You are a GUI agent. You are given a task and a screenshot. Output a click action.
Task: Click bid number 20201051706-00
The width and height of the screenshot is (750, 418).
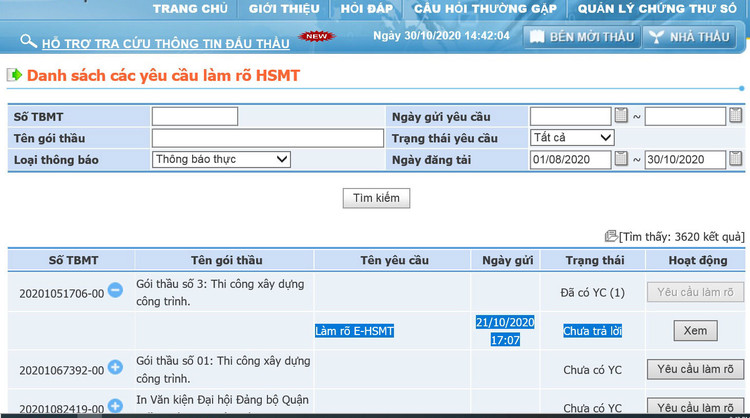[62, 294]
